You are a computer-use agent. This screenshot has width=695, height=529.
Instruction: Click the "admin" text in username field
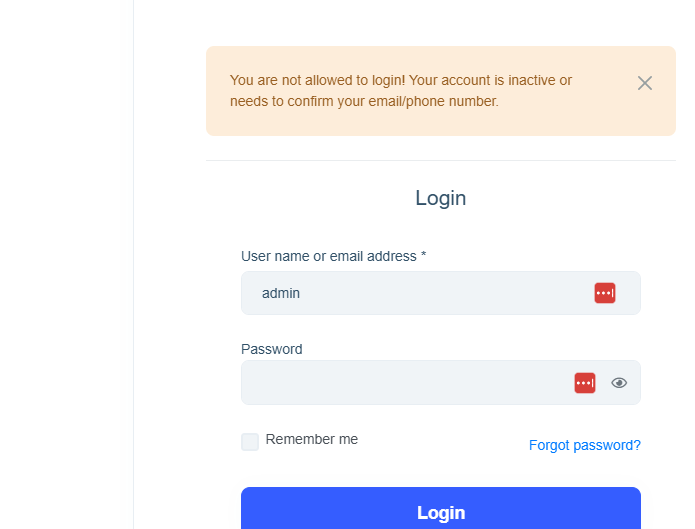(x=281, y=293)
